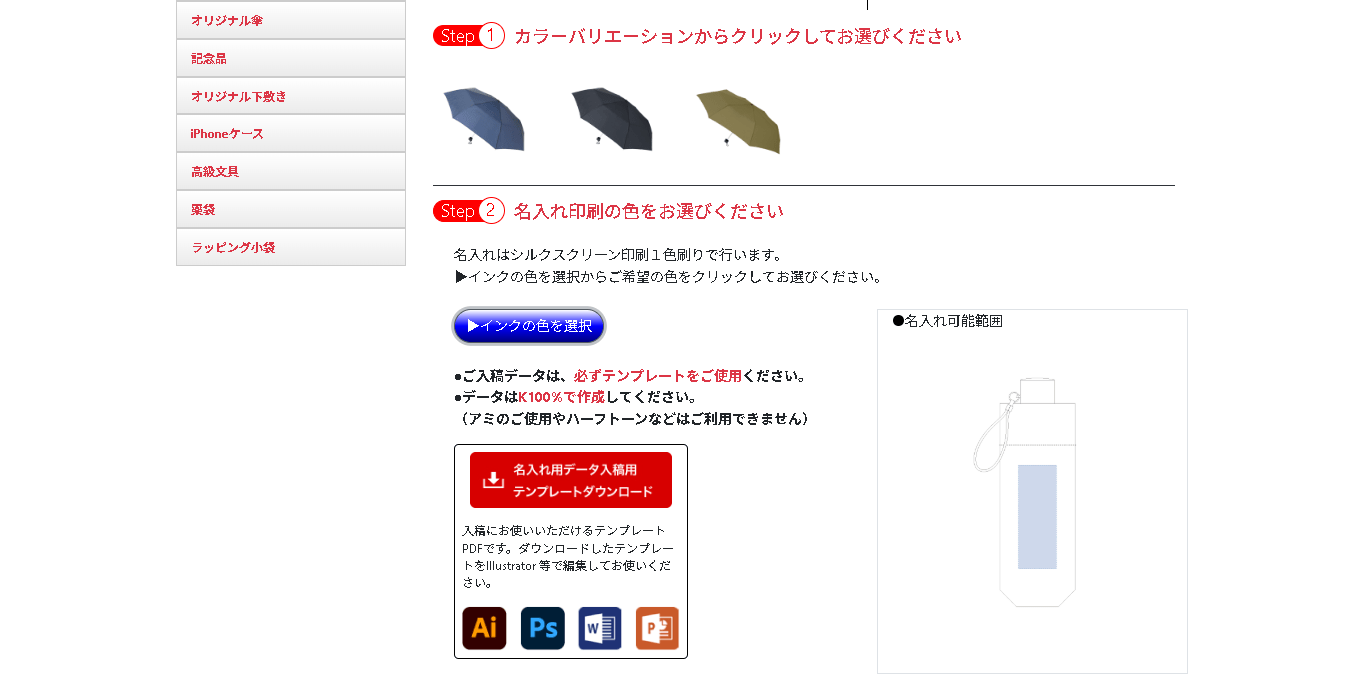Select 高級文具 in the sidebar
1350x684 pixels.
click(291, 171)
